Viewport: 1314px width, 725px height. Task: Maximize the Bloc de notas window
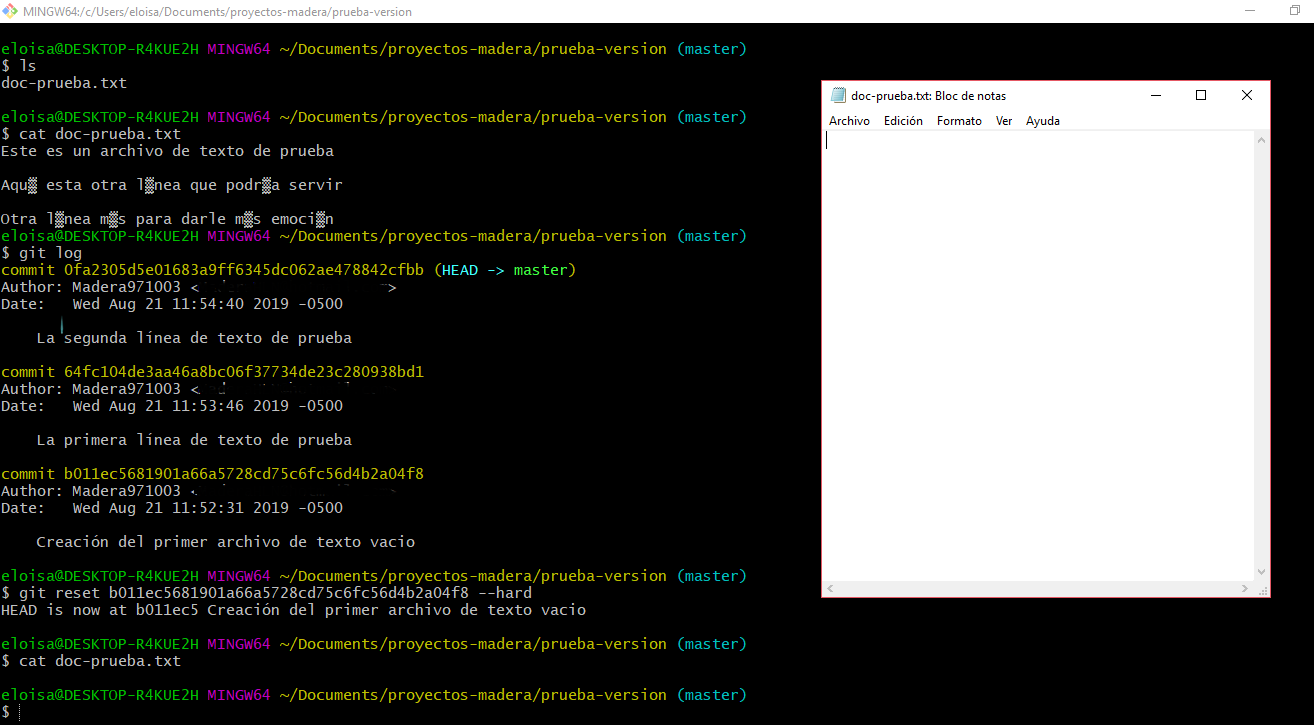[x=1201, y=95]
